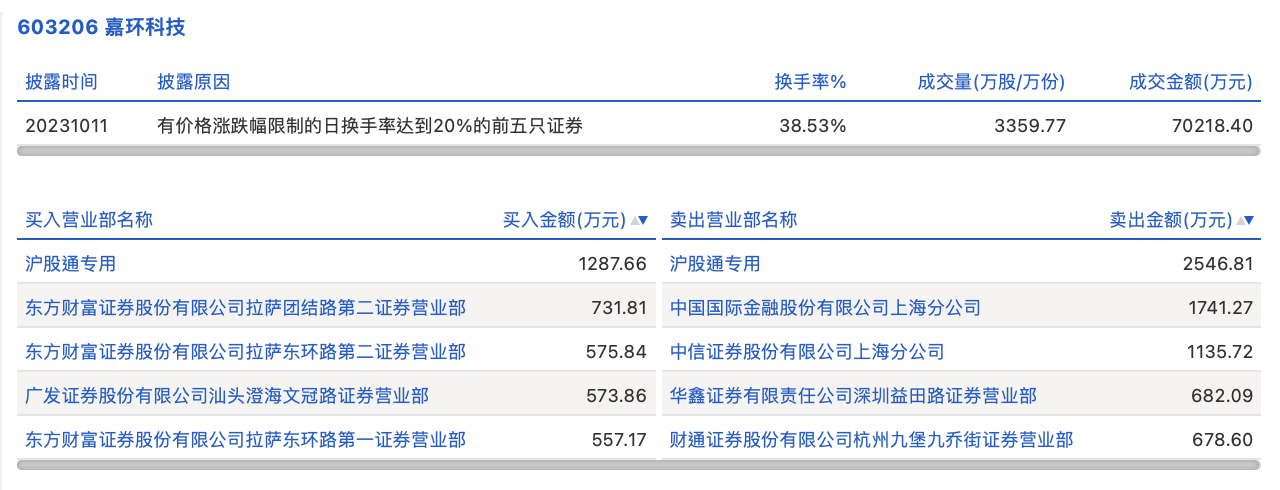Open 广发证券 汕头澄海文冠路证券营业部 link
Image resolution: width=1280 pixels, height=490 pixels.
(x=227, y=396)
